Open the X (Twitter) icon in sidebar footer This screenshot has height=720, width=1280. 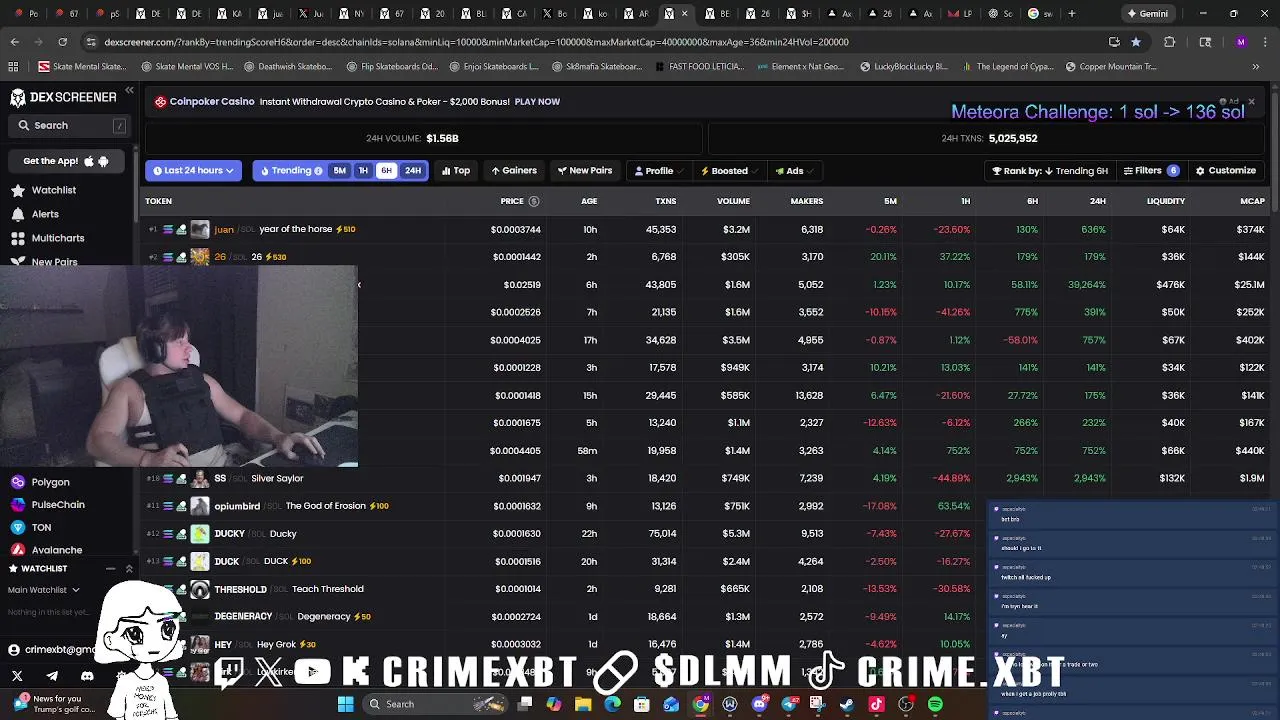tap(17, 676)
